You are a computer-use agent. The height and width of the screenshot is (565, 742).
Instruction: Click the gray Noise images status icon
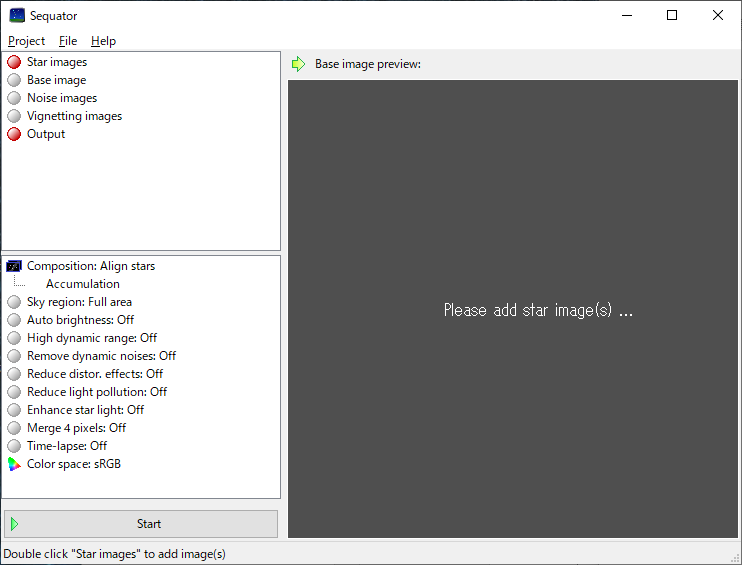(x=14, y=98)
